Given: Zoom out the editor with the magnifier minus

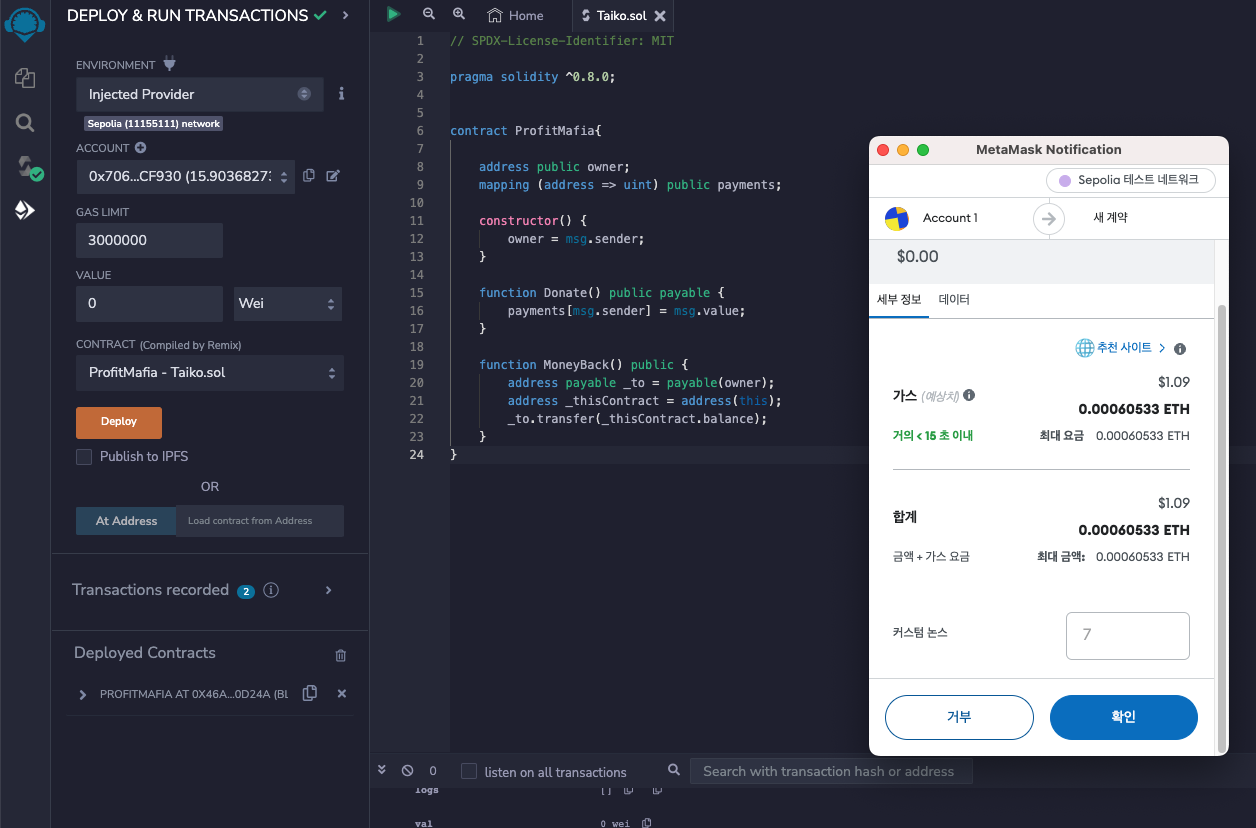Looking at the screenshot, I should [x=429, y=14].
